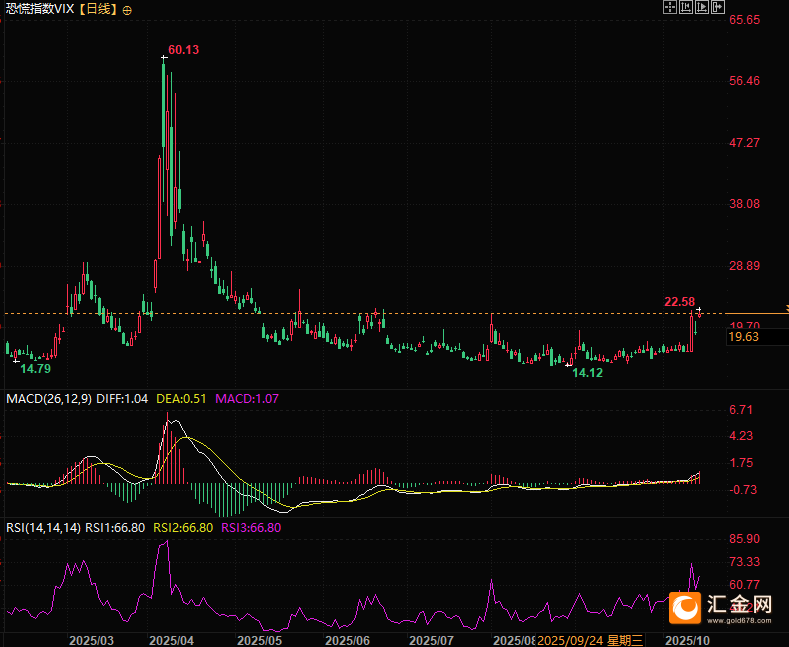This screenshot has height=647, width=789.
Task: Click the highlighted 2025/09/24 星期三 date
Action: coord(590,640)
